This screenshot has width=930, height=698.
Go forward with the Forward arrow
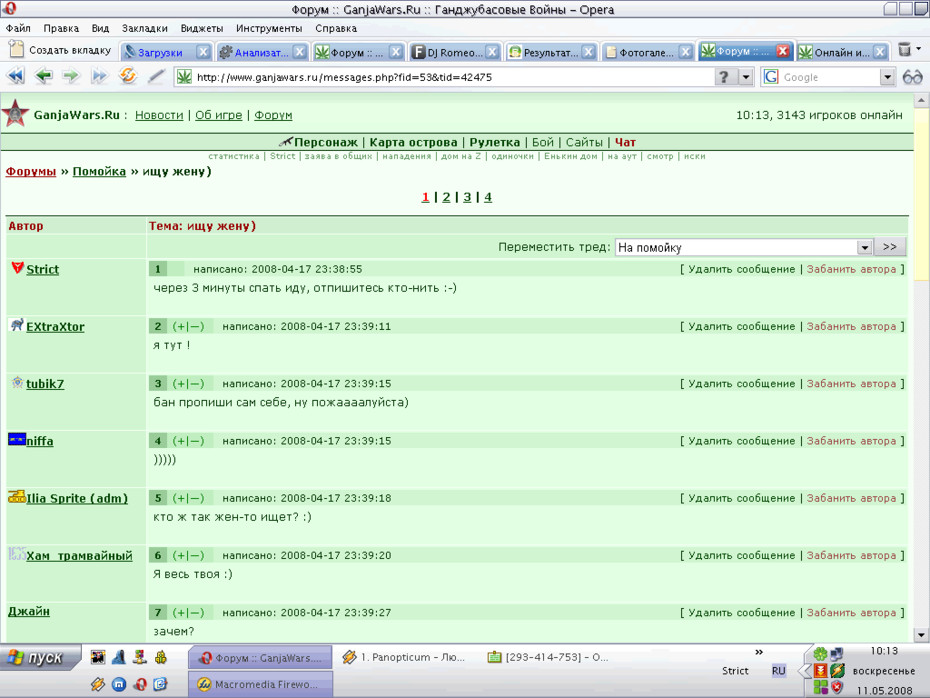click(x=71, y=77)
